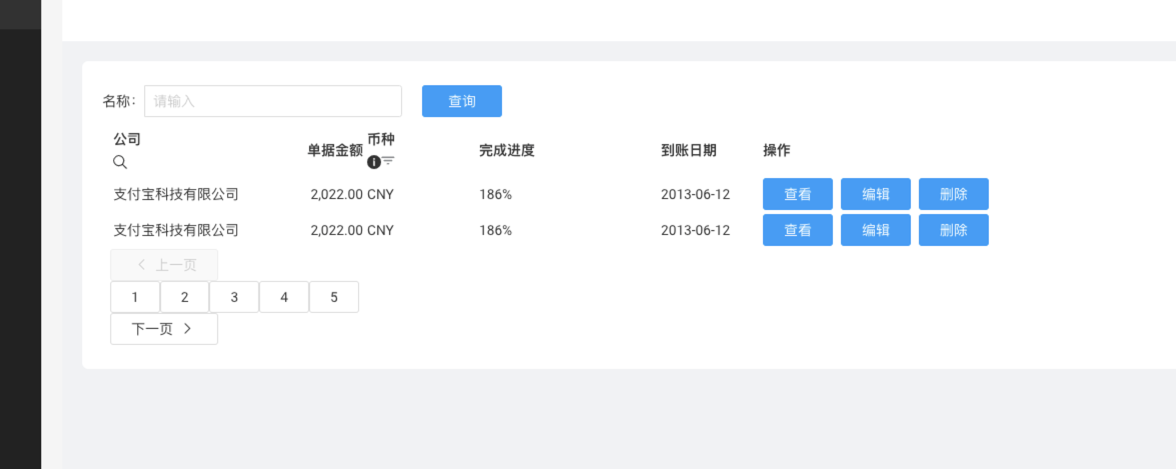This screenshot has width=1176, height=469.
Task: Click CNY in the first row
Action: [380, 194]
